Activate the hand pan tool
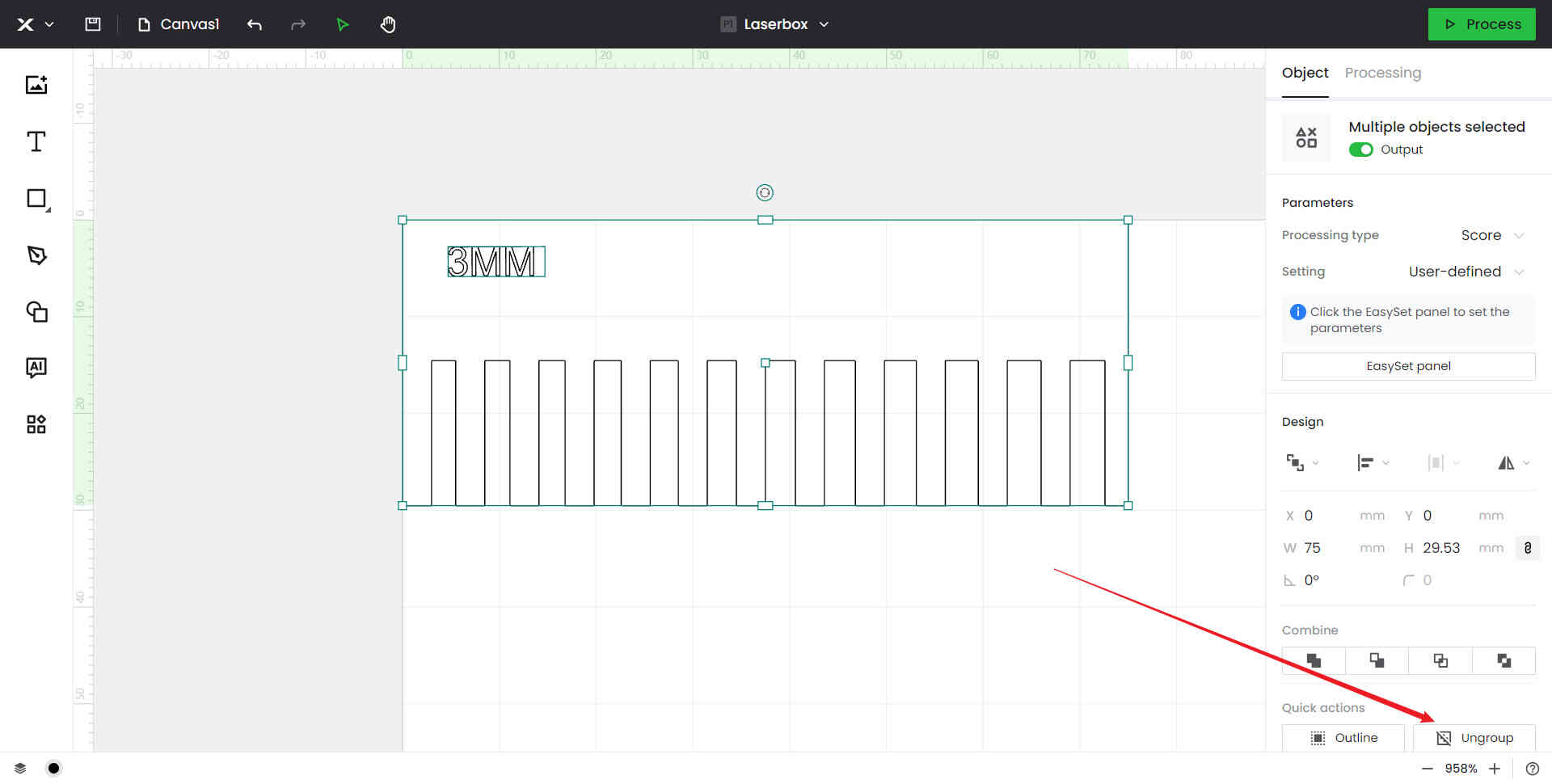 click(x=388, y=24)
